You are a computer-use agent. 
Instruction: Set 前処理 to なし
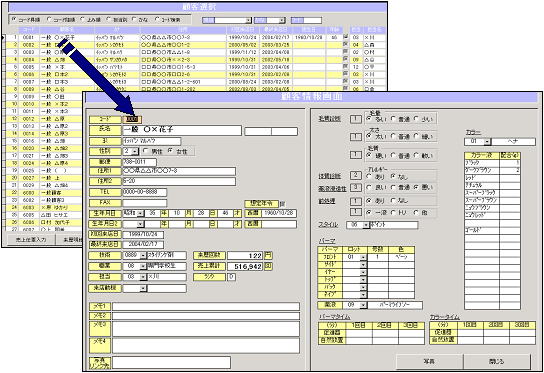[x=393, y=201]
